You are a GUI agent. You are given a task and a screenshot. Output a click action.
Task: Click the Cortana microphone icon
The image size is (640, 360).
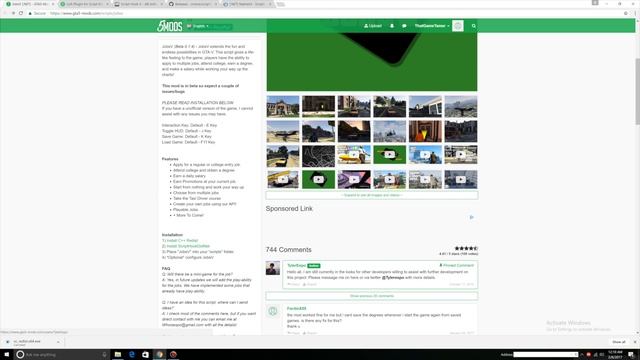coord(104,354)
